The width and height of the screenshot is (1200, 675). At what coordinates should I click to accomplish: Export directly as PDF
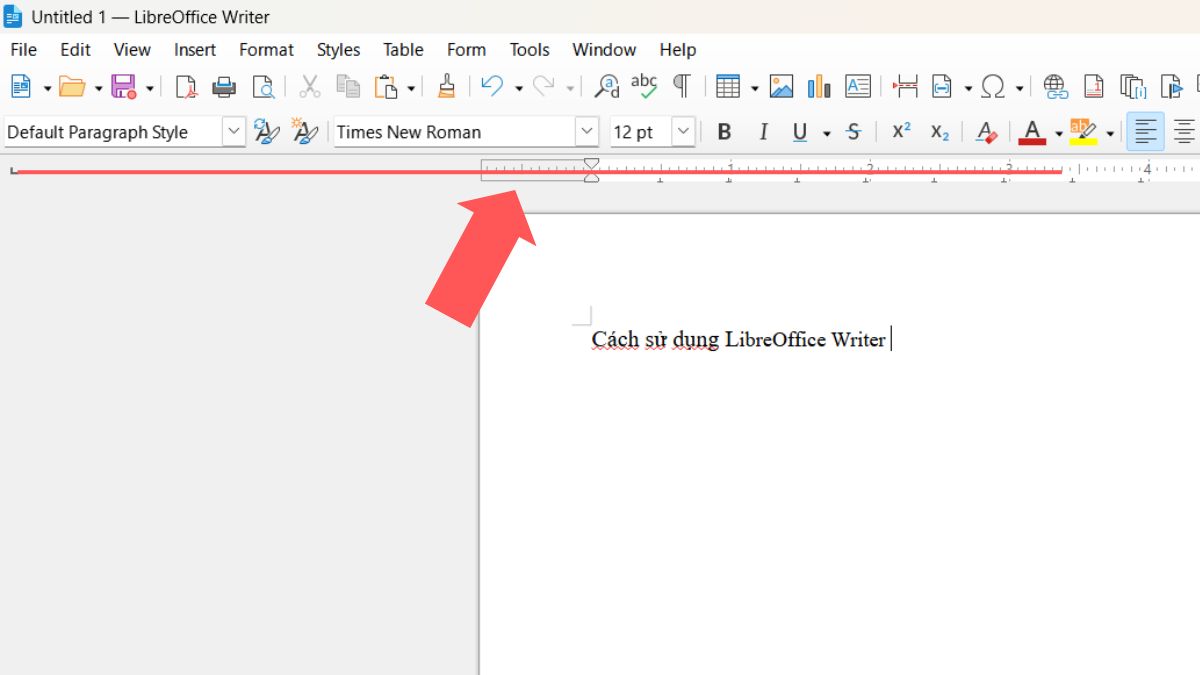[x=186, y=87]
